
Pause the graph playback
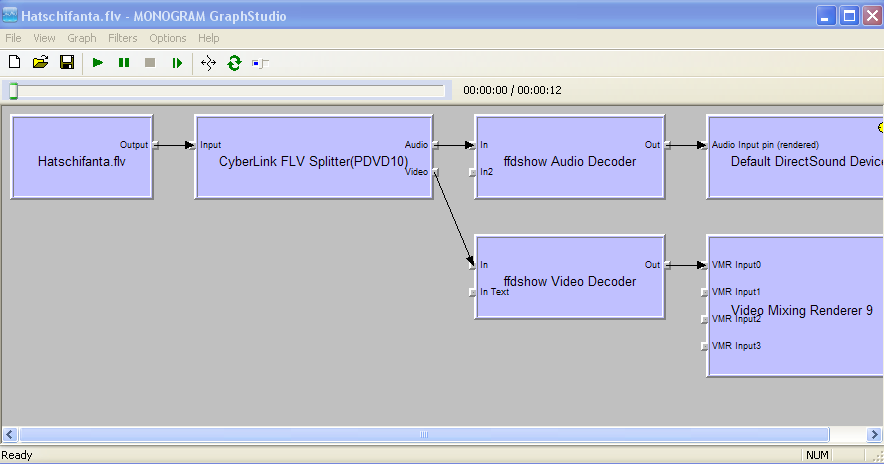coord(124,63)
